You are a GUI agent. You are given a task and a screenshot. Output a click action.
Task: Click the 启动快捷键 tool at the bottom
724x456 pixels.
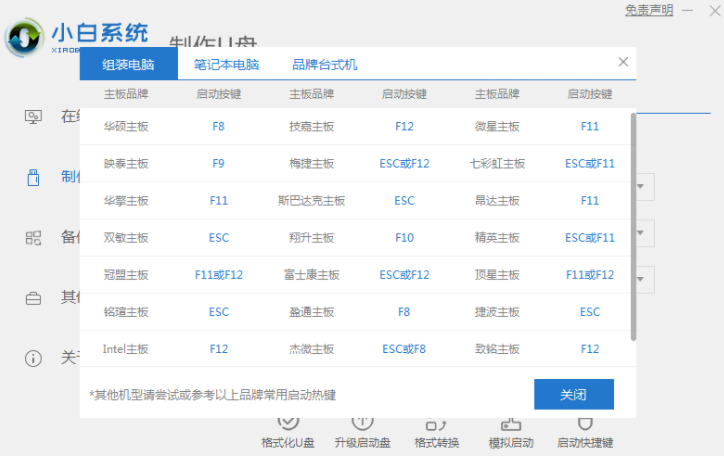[x=585, y=432]
